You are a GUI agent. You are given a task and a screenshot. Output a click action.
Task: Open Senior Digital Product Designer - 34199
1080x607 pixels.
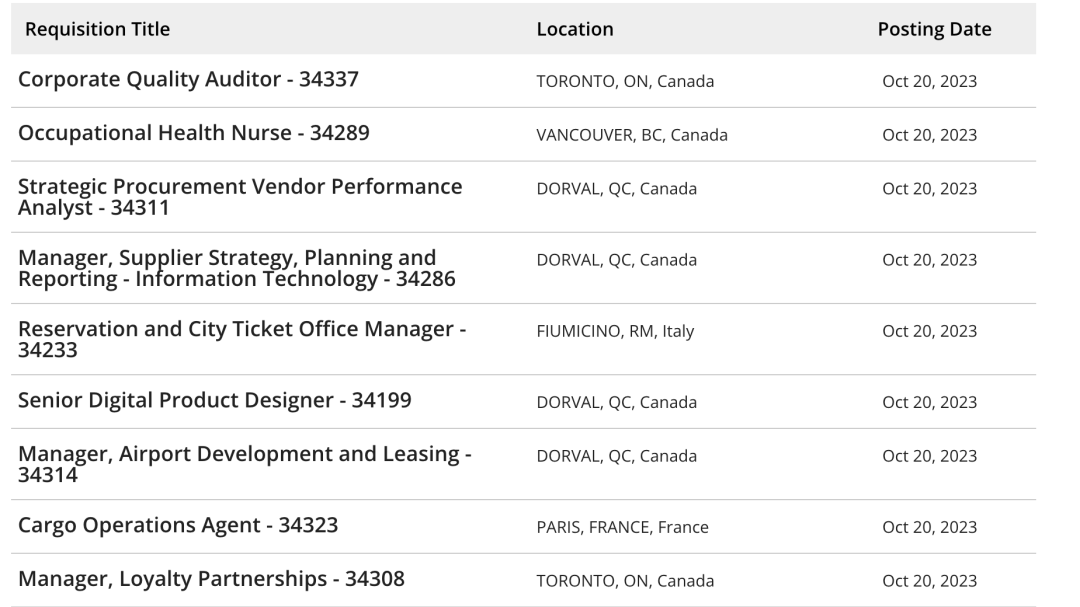(214, 401)
